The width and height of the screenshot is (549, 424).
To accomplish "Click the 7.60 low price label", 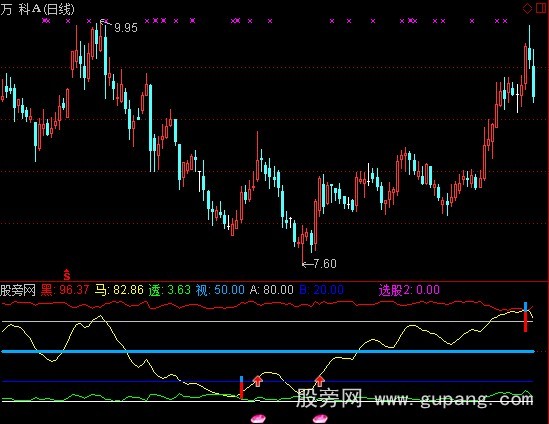I will click(325, 263).
